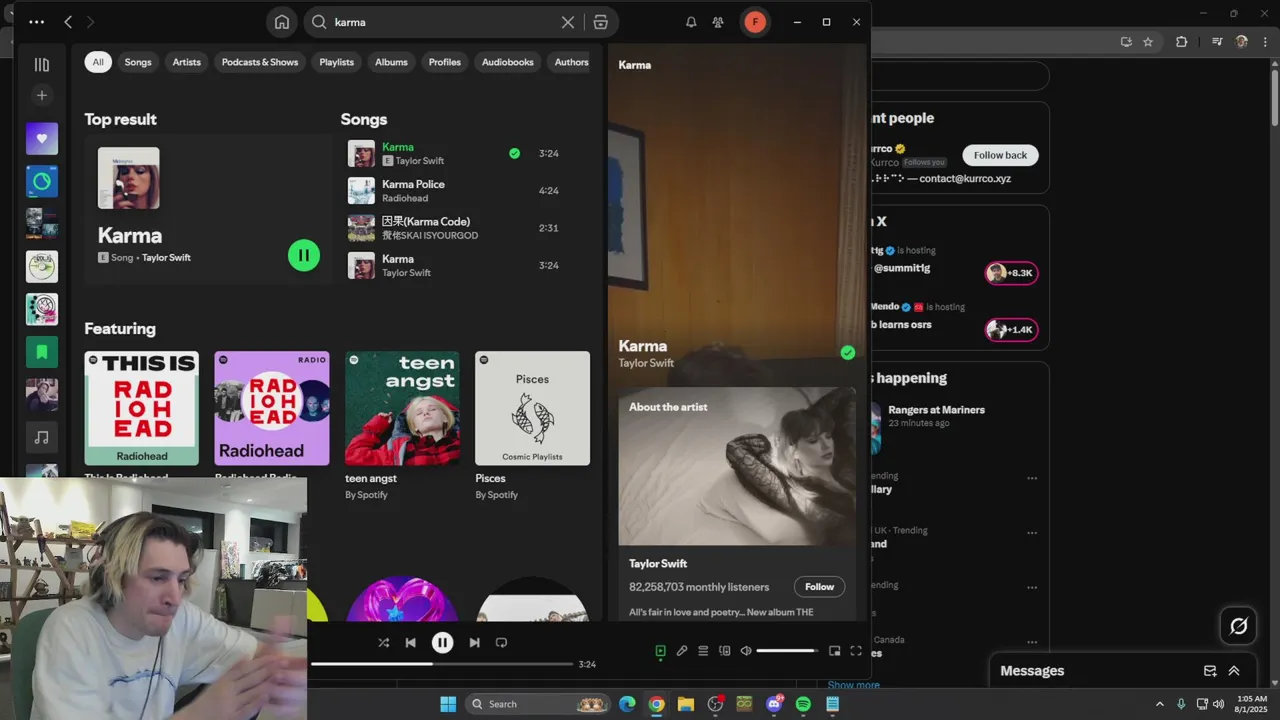The height and width of the screenshot is (720, 1280).
Task: Create a playlist with the plus icon
Action: coord(41,95)
